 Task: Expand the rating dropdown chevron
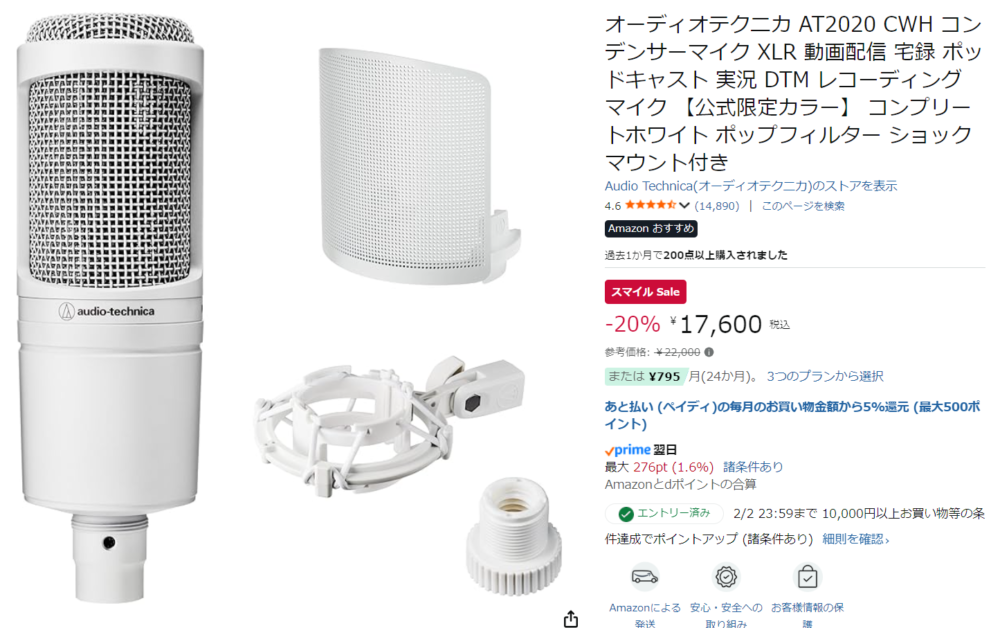684,205
